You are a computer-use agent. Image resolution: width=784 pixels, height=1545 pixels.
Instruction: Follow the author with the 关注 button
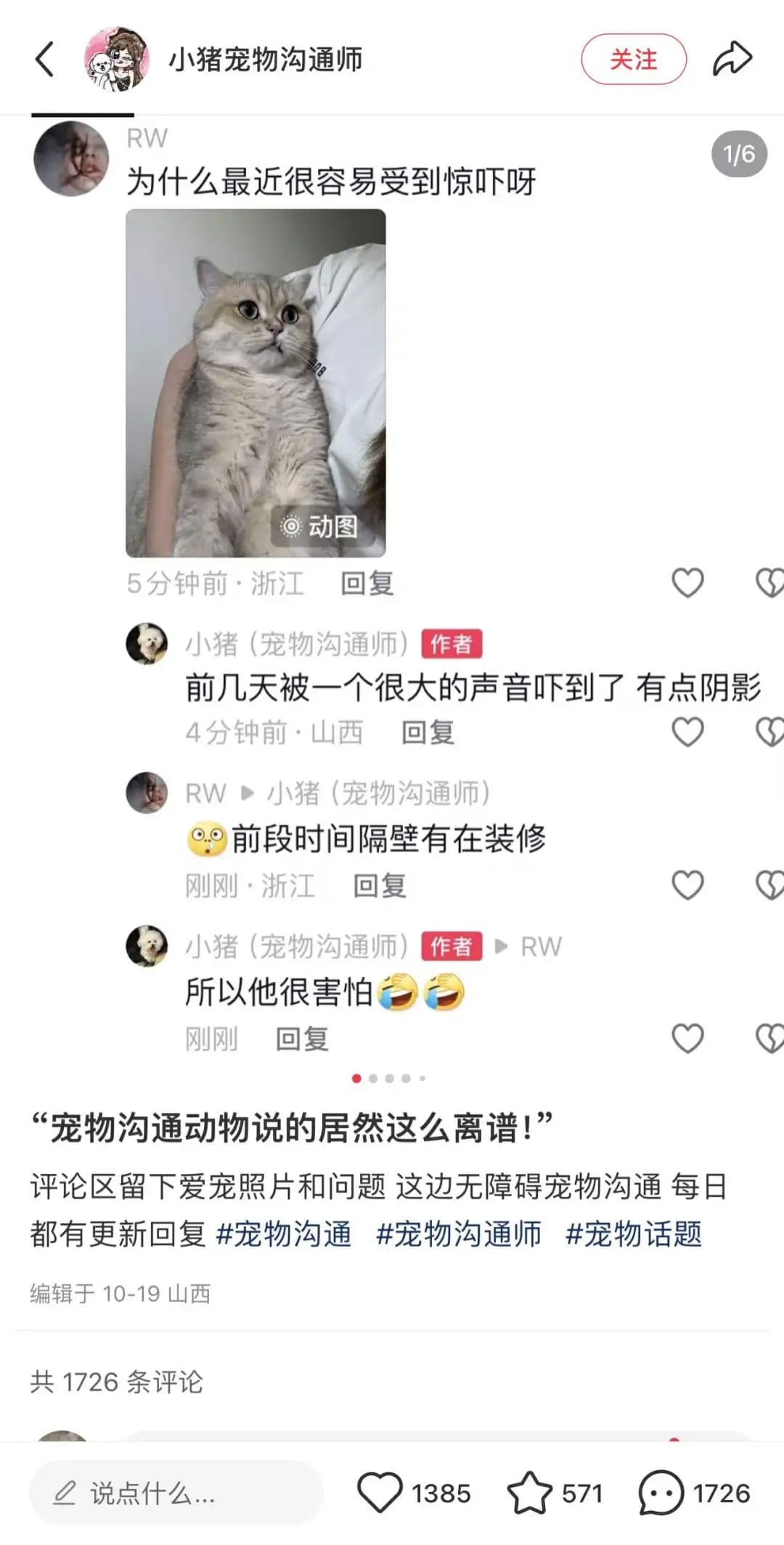click(x=634, y=59)
